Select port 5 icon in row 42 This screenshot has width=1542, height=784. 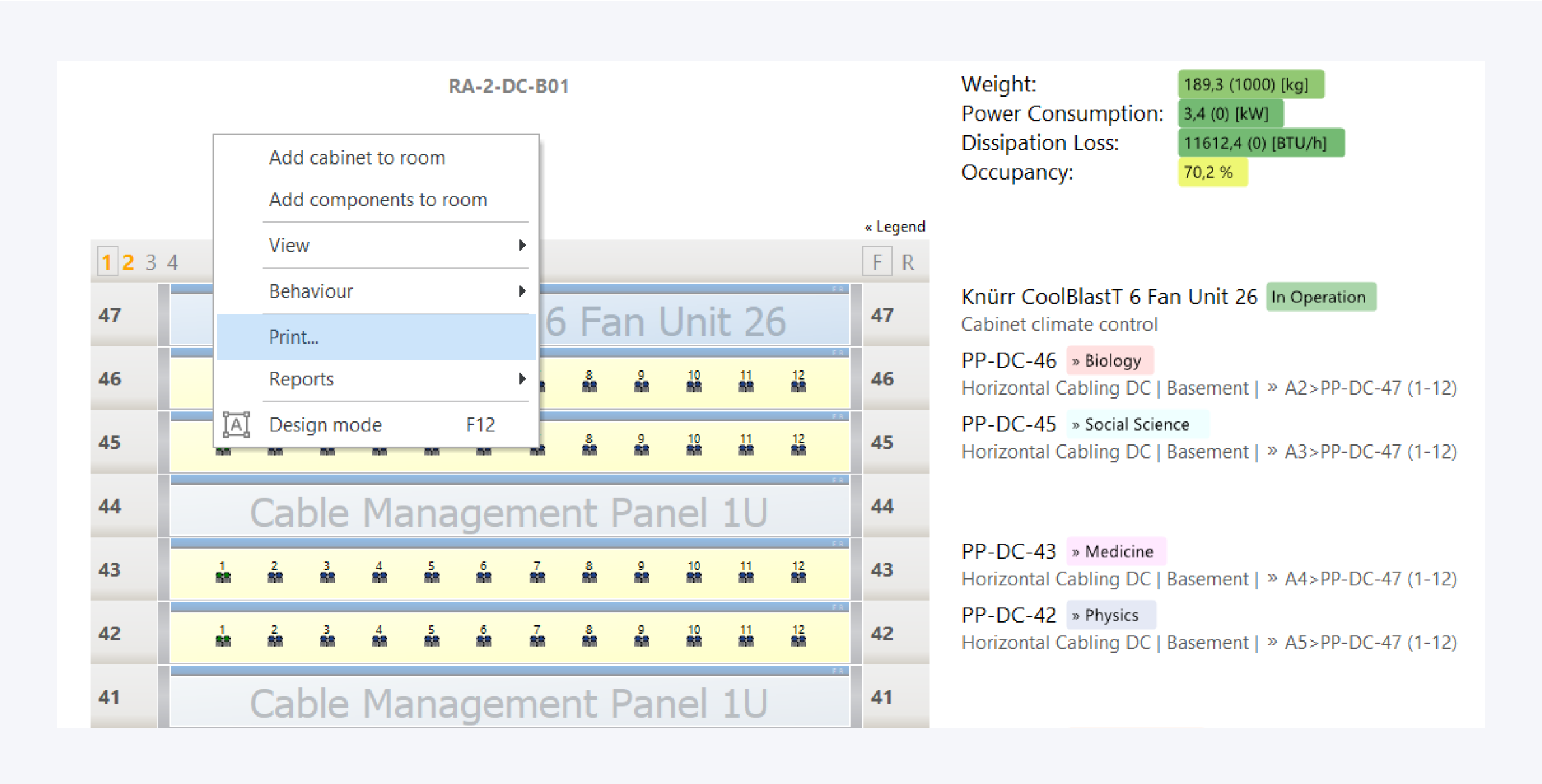tap(431, 640)
